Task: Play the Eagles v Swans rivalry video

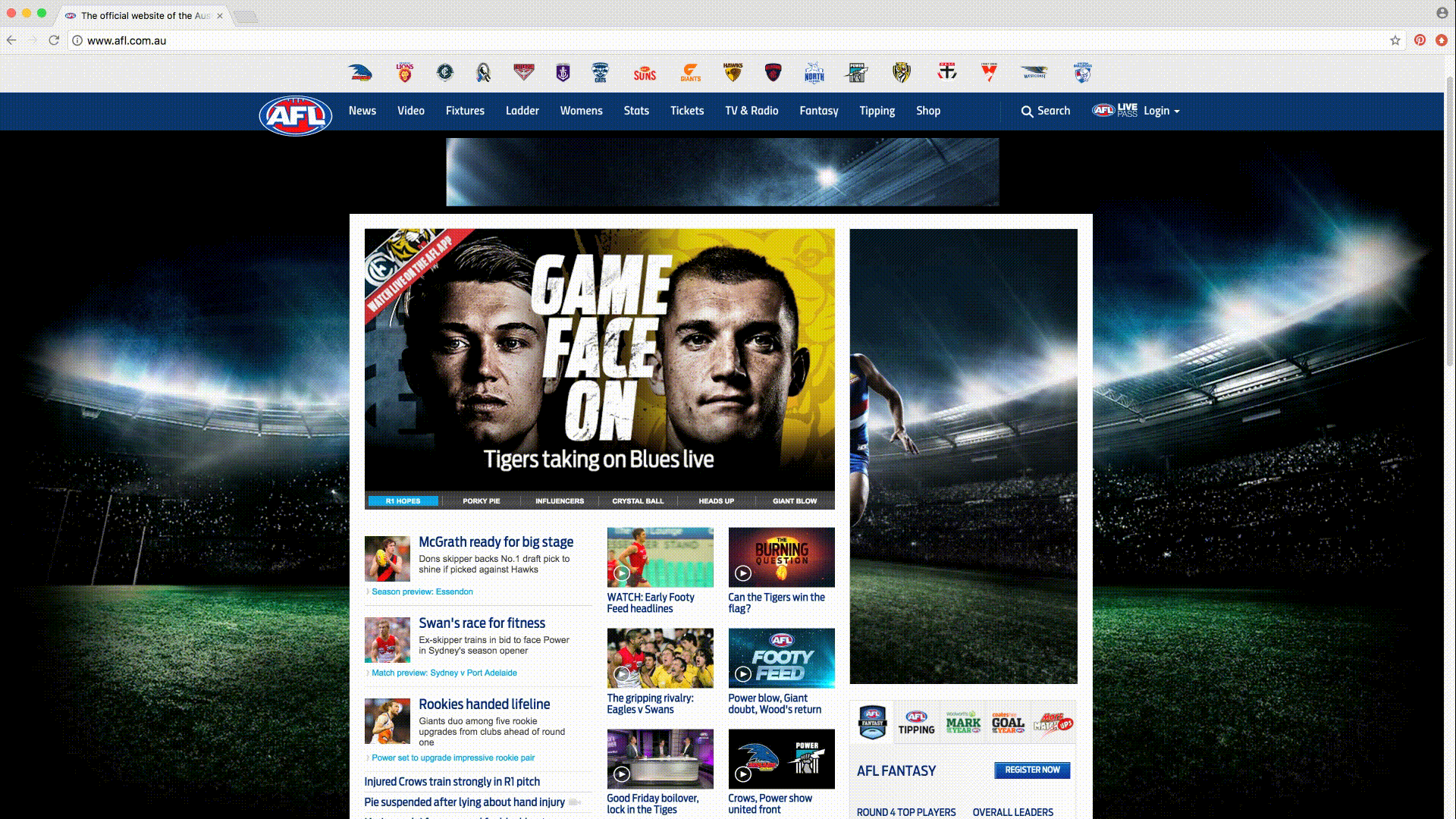Action: click(x=660, y=658)
